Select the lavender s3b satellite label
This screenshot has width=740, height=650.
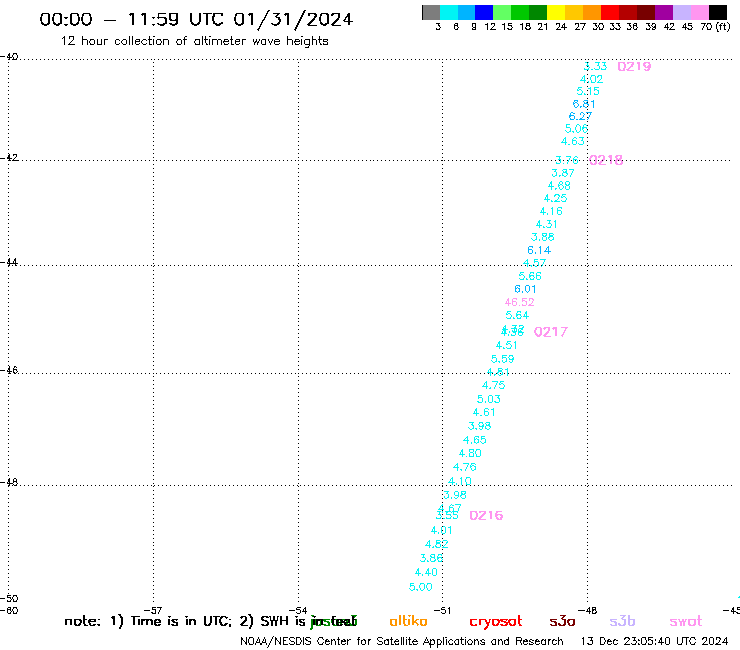[x=622, y=621]
